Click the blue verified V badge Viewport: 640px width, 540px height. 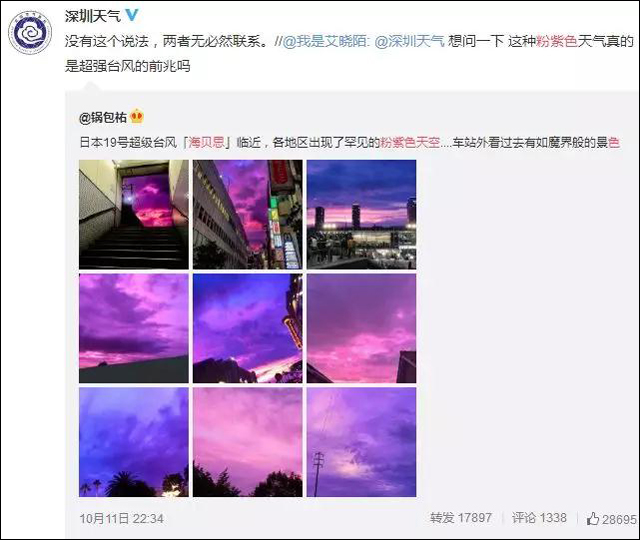[x=132, y=15]
